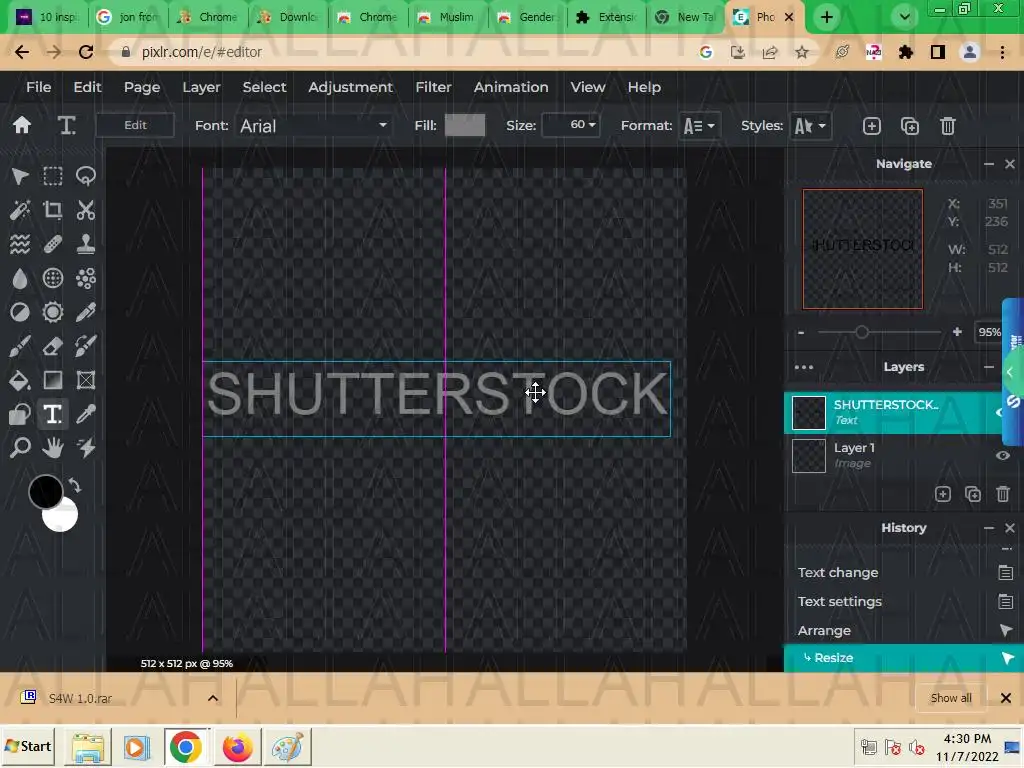The width and height of the screenshot is (1024, 768).
Task: Open the Format alignment dropdown
Action: 699,126
